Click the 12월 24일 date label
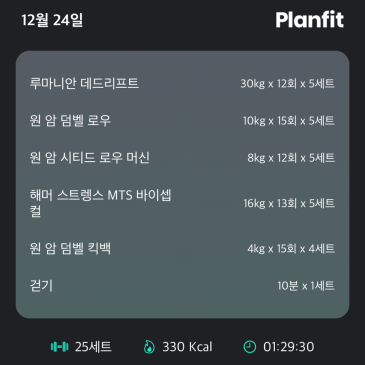The image size is (365, 365). [52, 20]
